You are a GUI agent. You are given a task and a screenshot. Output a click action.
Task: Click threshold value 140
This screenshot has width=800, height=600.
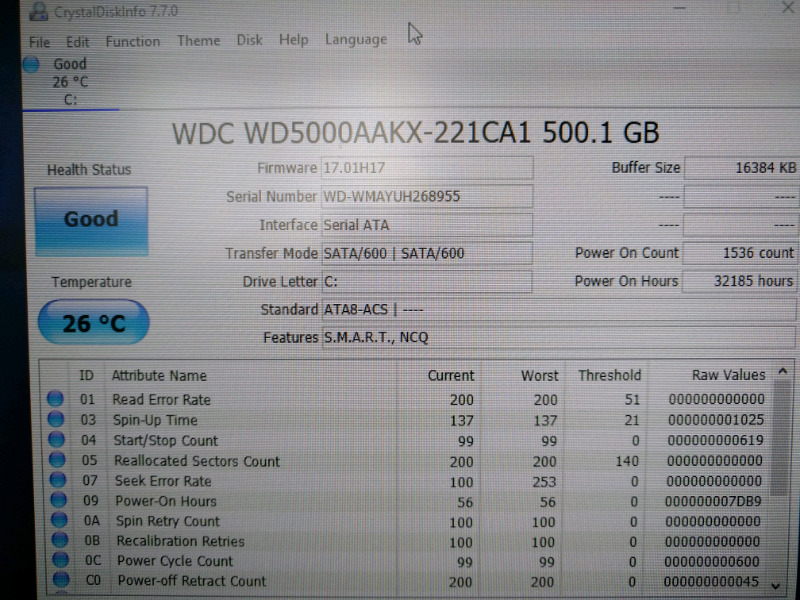627,461
